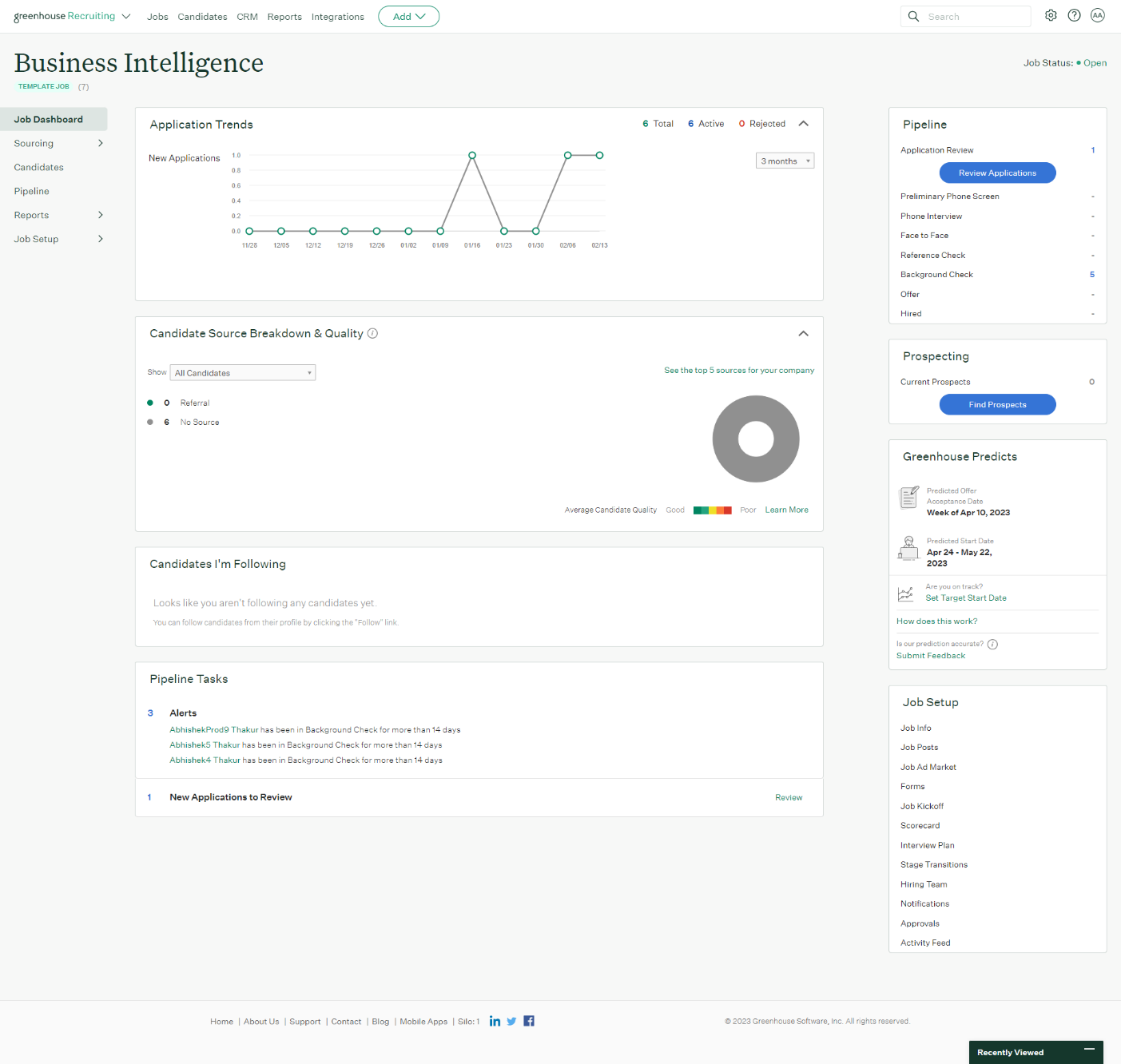Open Interview Plan in Job Setup panel

pyautogui.click(x=927, y=845)
